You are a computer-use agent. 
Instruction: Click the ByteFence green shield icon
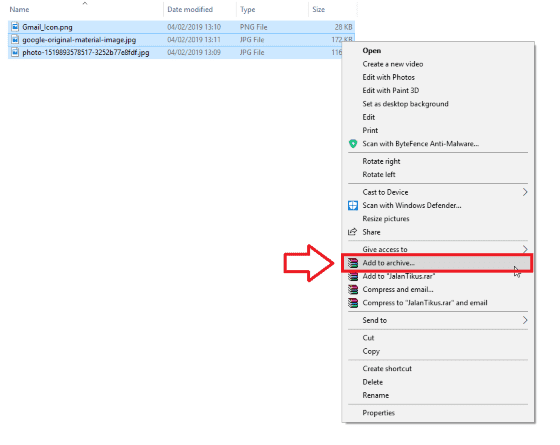tap(353, 144)
